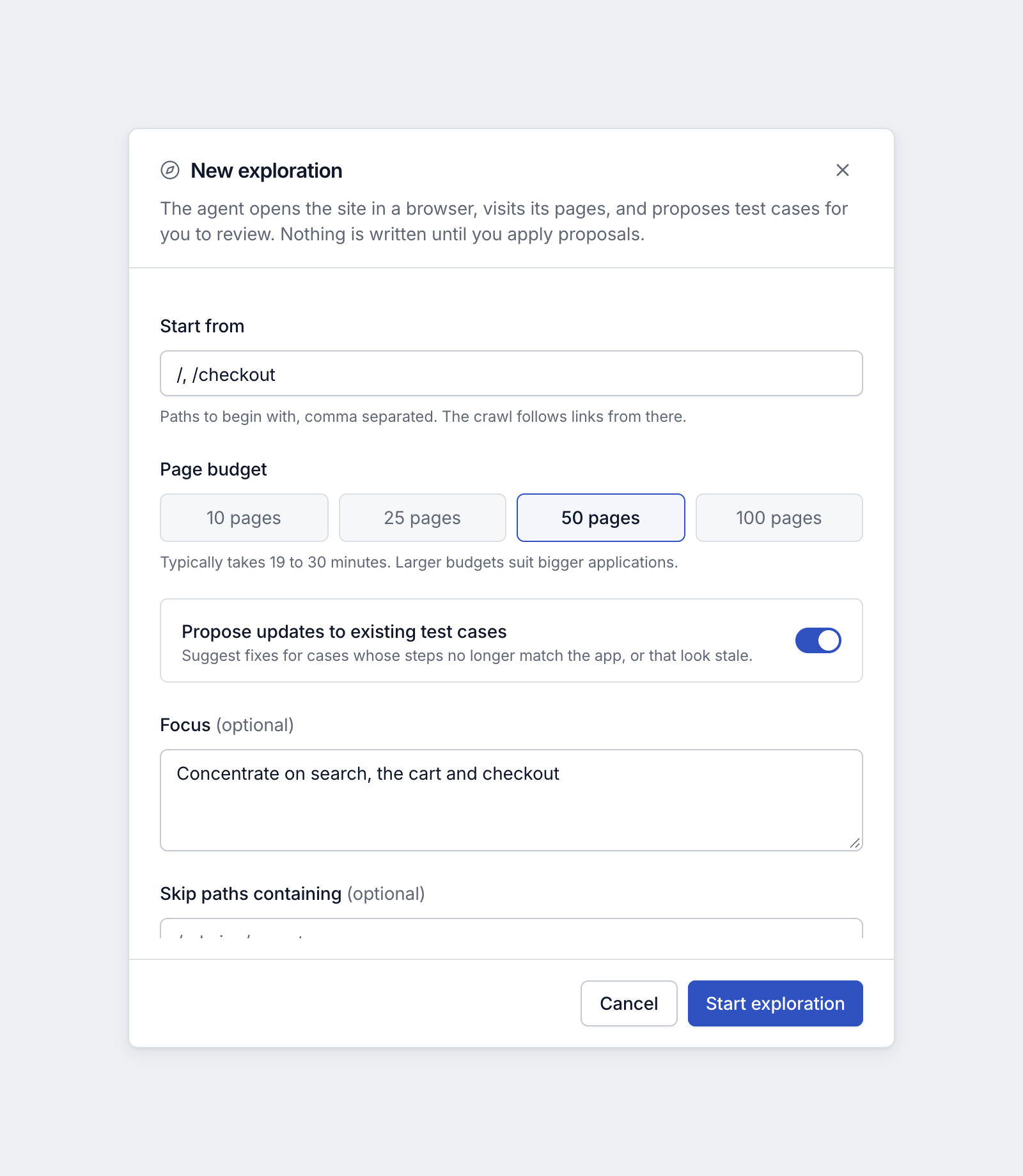Start the exploration
Image resolution: width=1023 pixels, height=1176 pixels.
click(776, 1003)
